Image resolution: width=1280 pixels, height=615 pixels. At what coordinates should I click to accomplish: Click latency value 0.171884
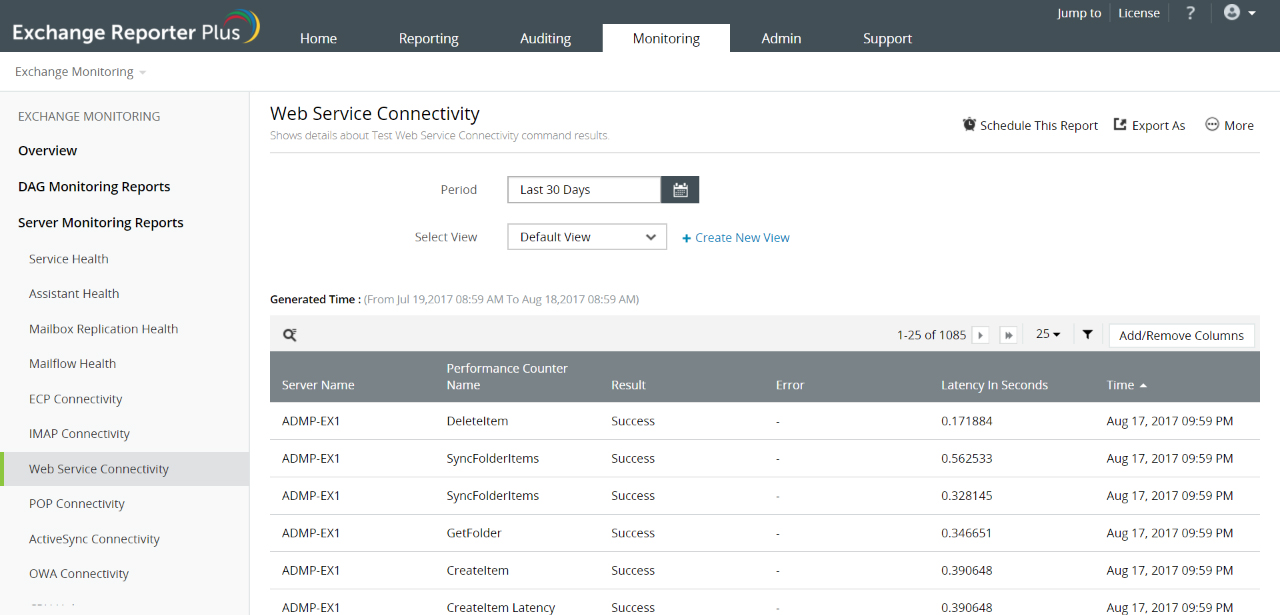[x=967, y=421]
